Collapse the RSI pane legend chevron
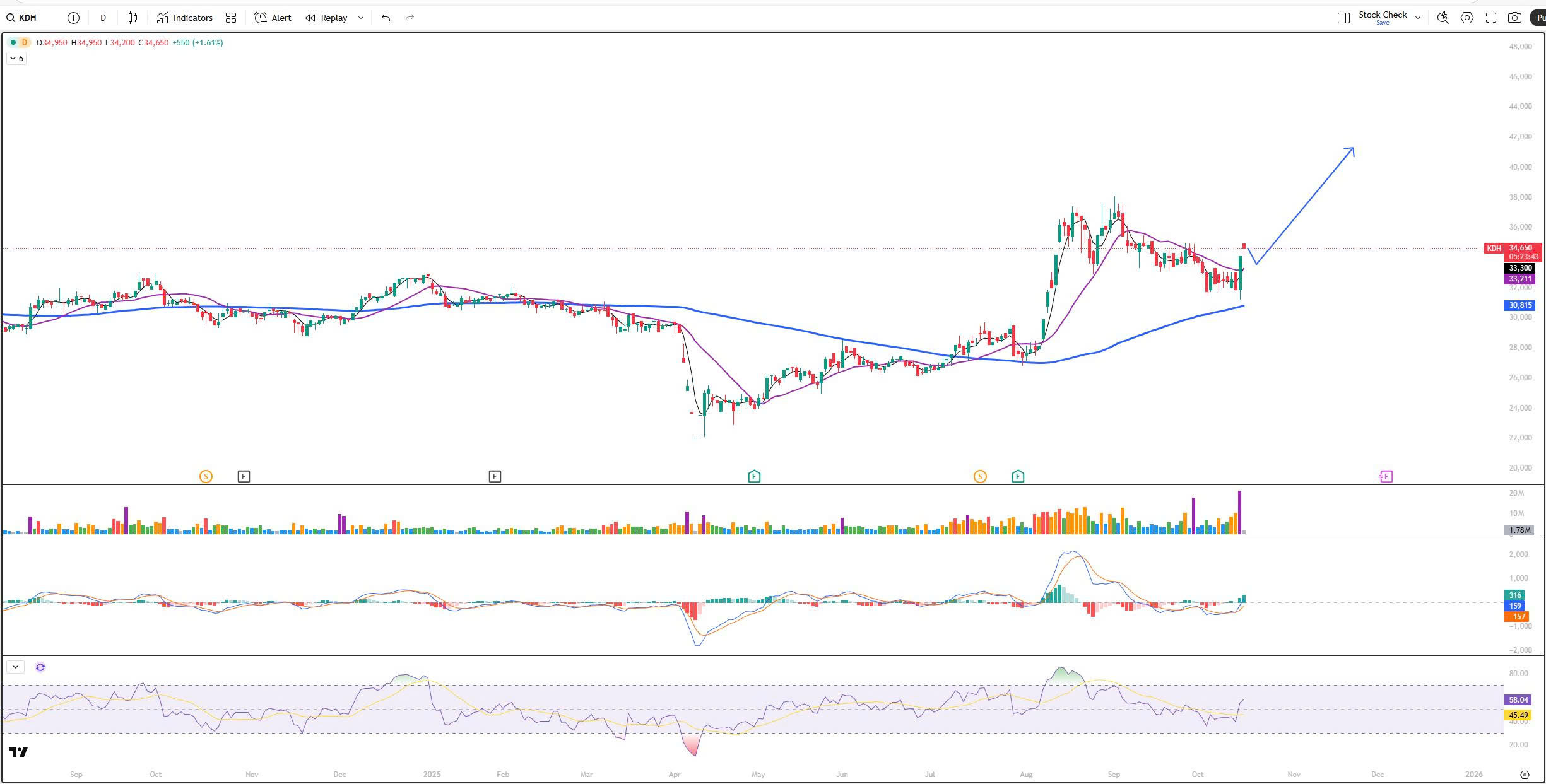Image resolution: width=1546 pixels, height=784 pixels. 15,667
